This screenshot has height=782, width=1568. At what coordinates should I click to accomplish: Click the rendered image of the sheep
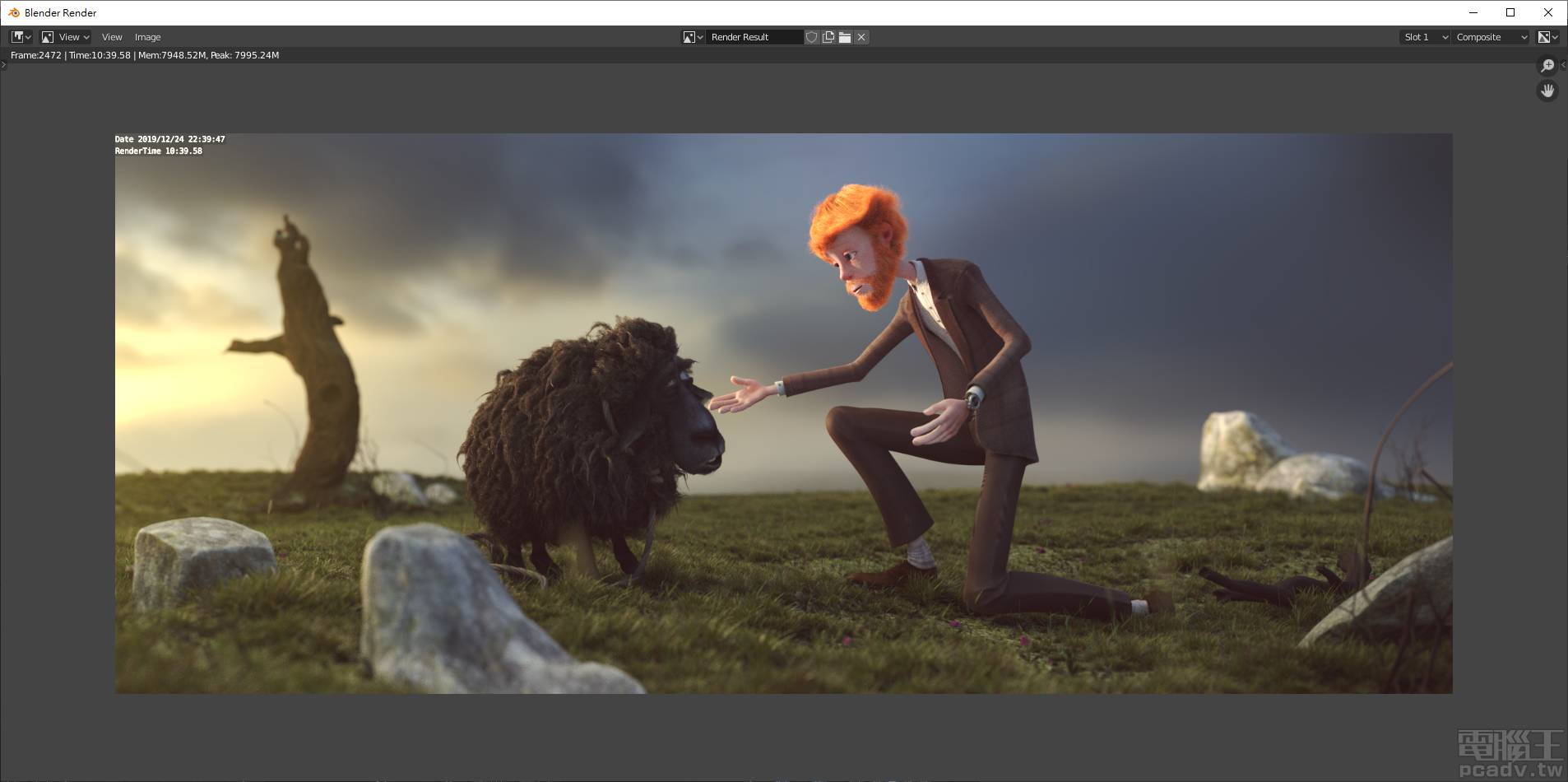[592, 436]
